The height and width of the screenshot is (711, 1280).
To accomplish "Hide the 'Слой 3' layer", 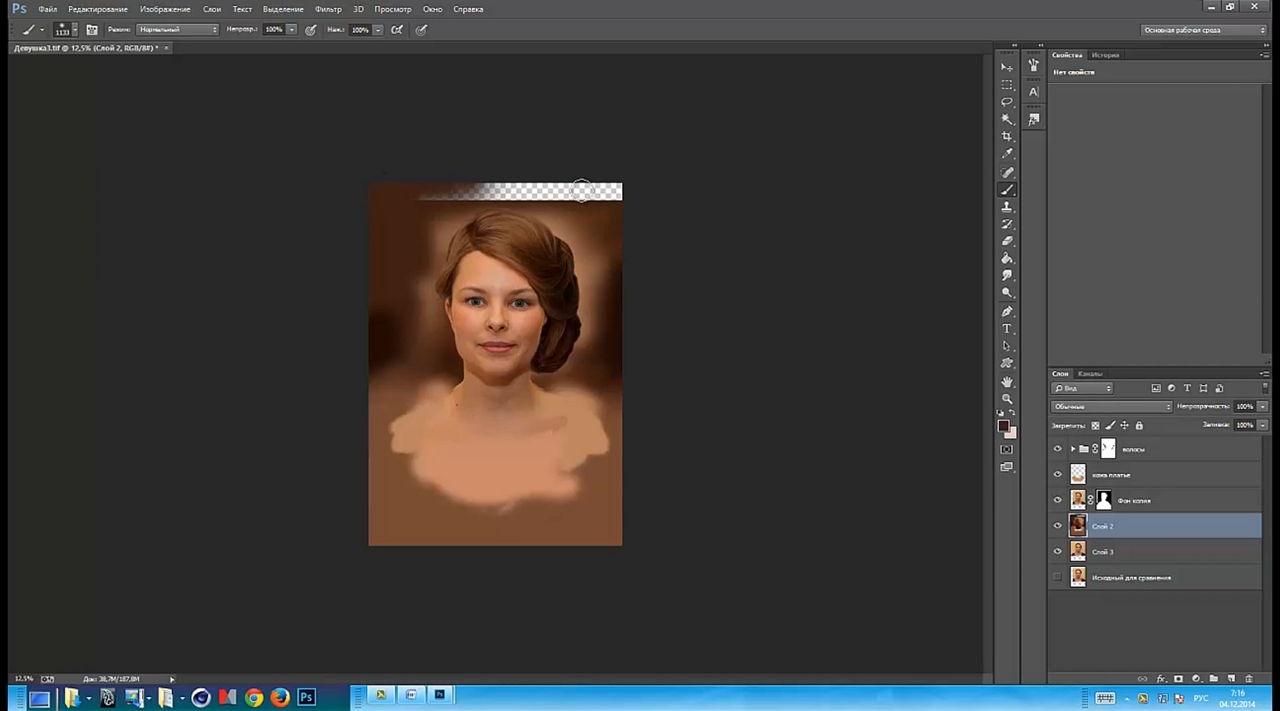I will (x=1058, y=551).
